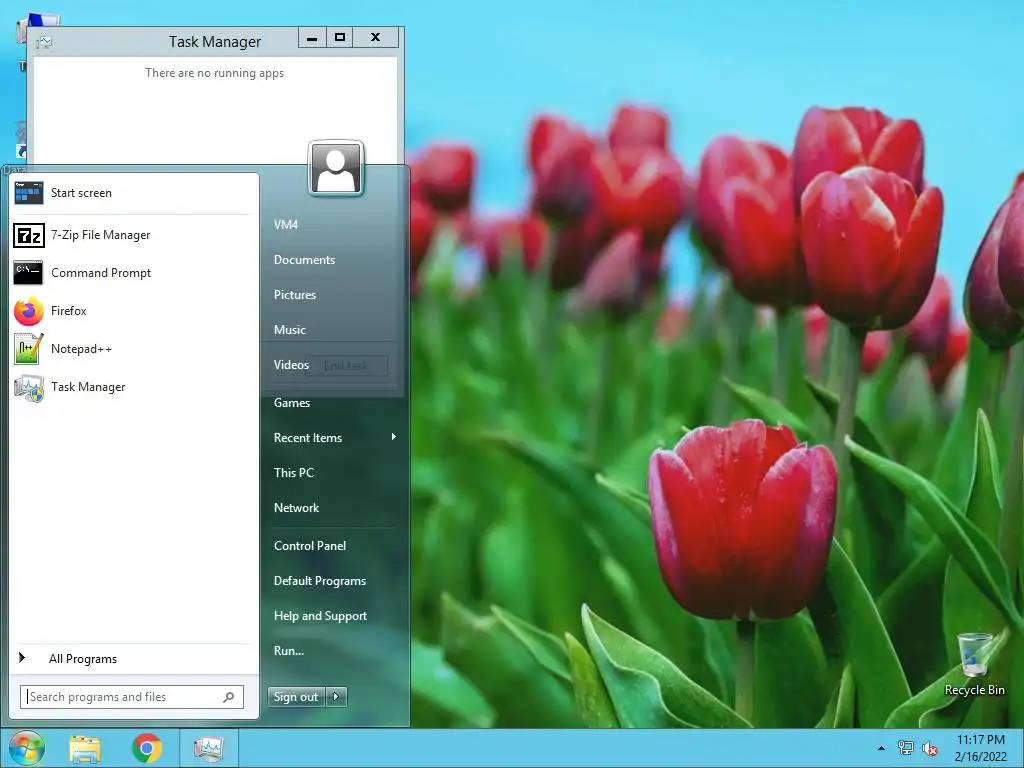Open shutdown options arrow next to Sign out
Image resolution: width=1024 pixels, height=768 pixels.
coord(336,697)
